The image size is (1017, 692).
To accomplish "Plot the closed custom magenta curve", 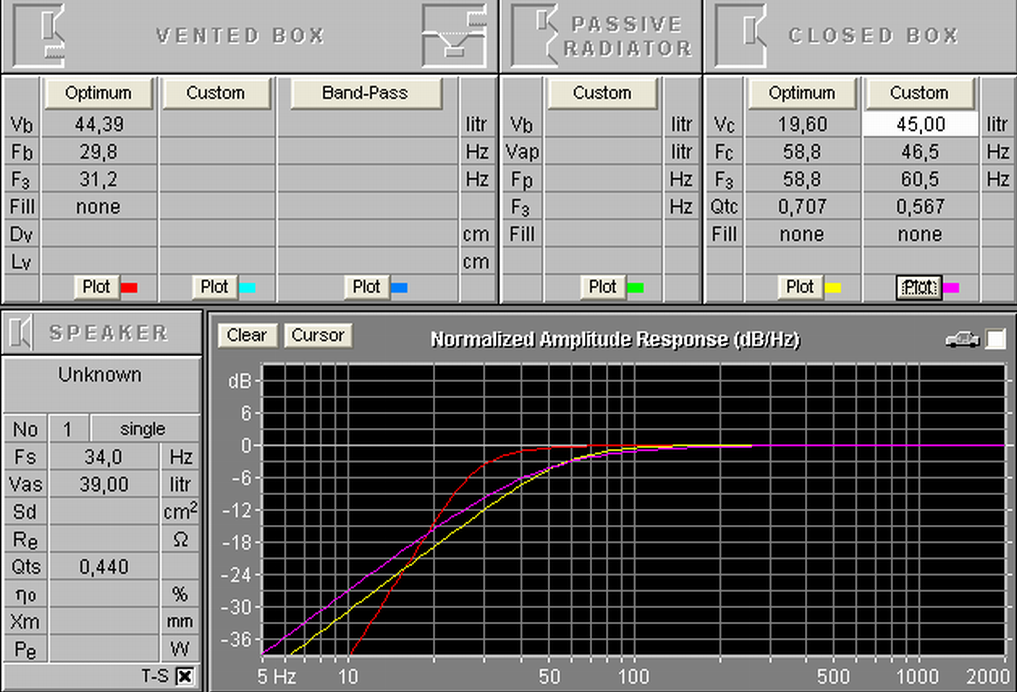I will [919, 287].
